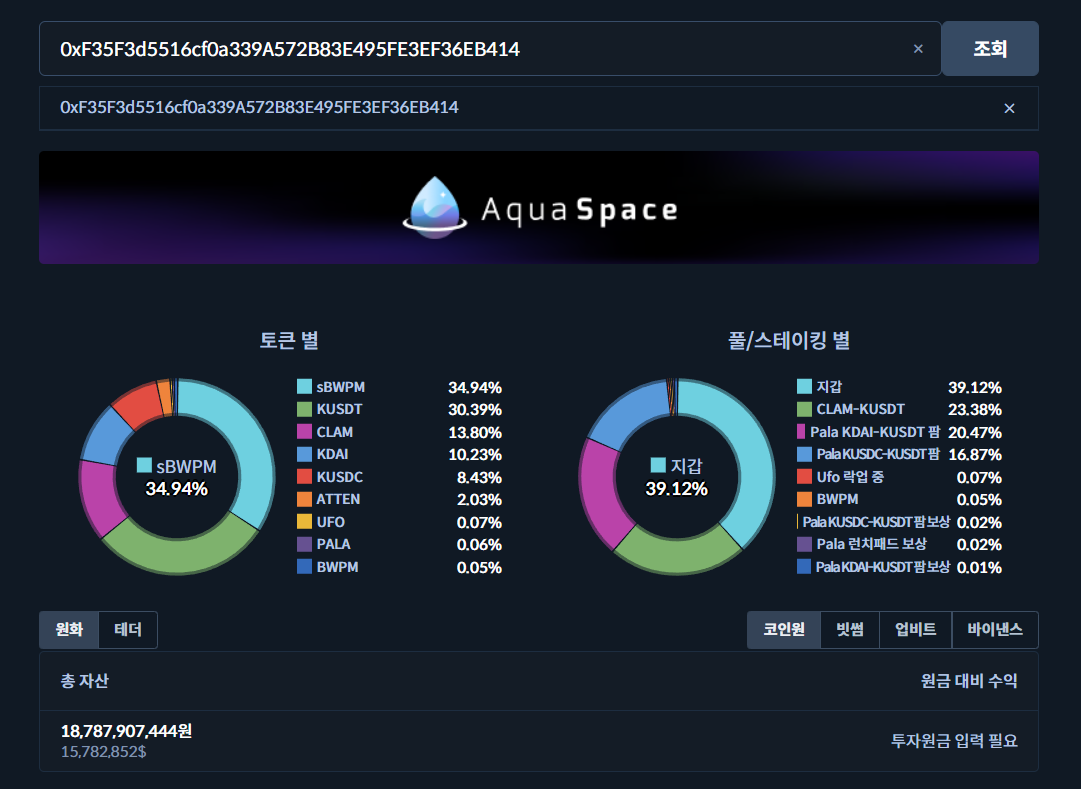This screenshot has width=1081, height=789.
Task: Toggle Pala KUSDC-KUSDT 팜 legend swatch
Action: coord(804,454)
